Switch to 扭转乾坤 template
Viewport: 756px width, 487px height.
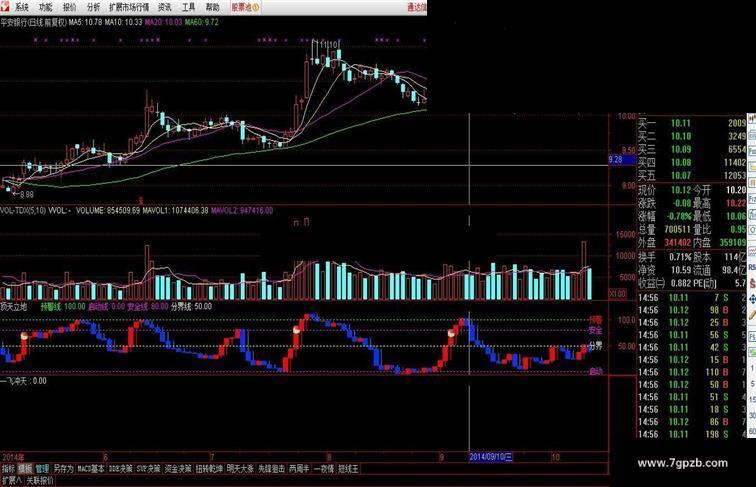point(209,468)
